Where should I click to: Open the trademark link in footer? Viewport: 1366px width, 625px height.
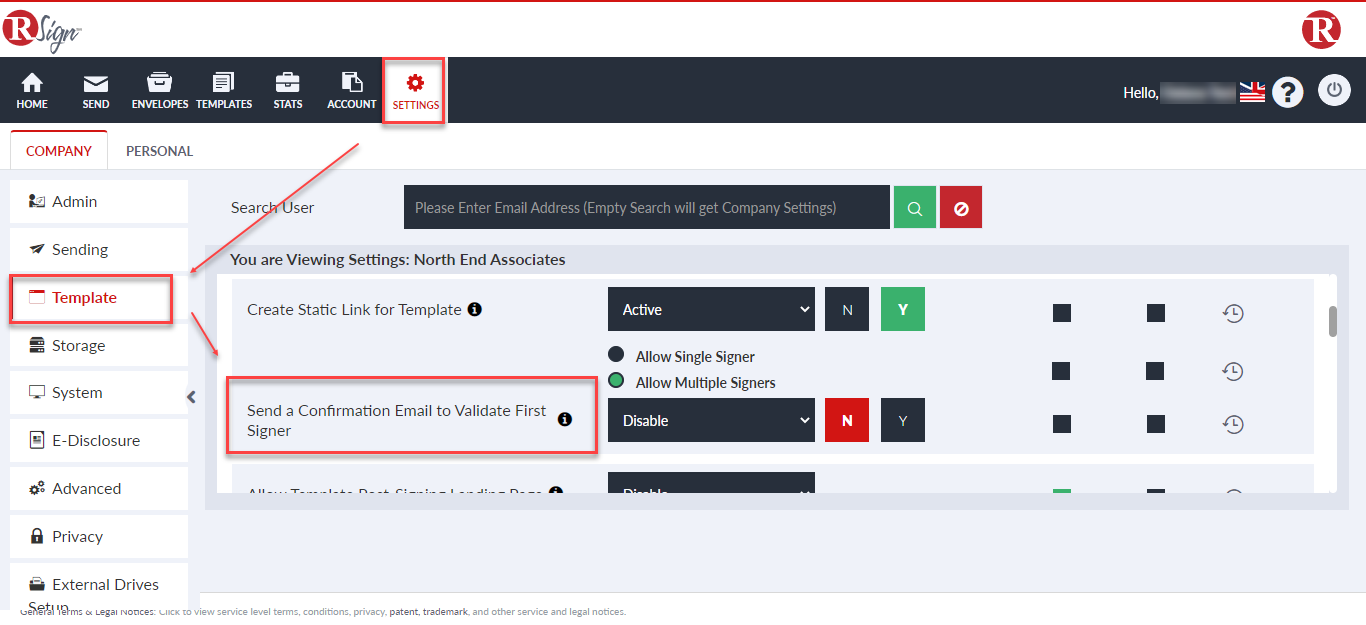click(444, 611)
